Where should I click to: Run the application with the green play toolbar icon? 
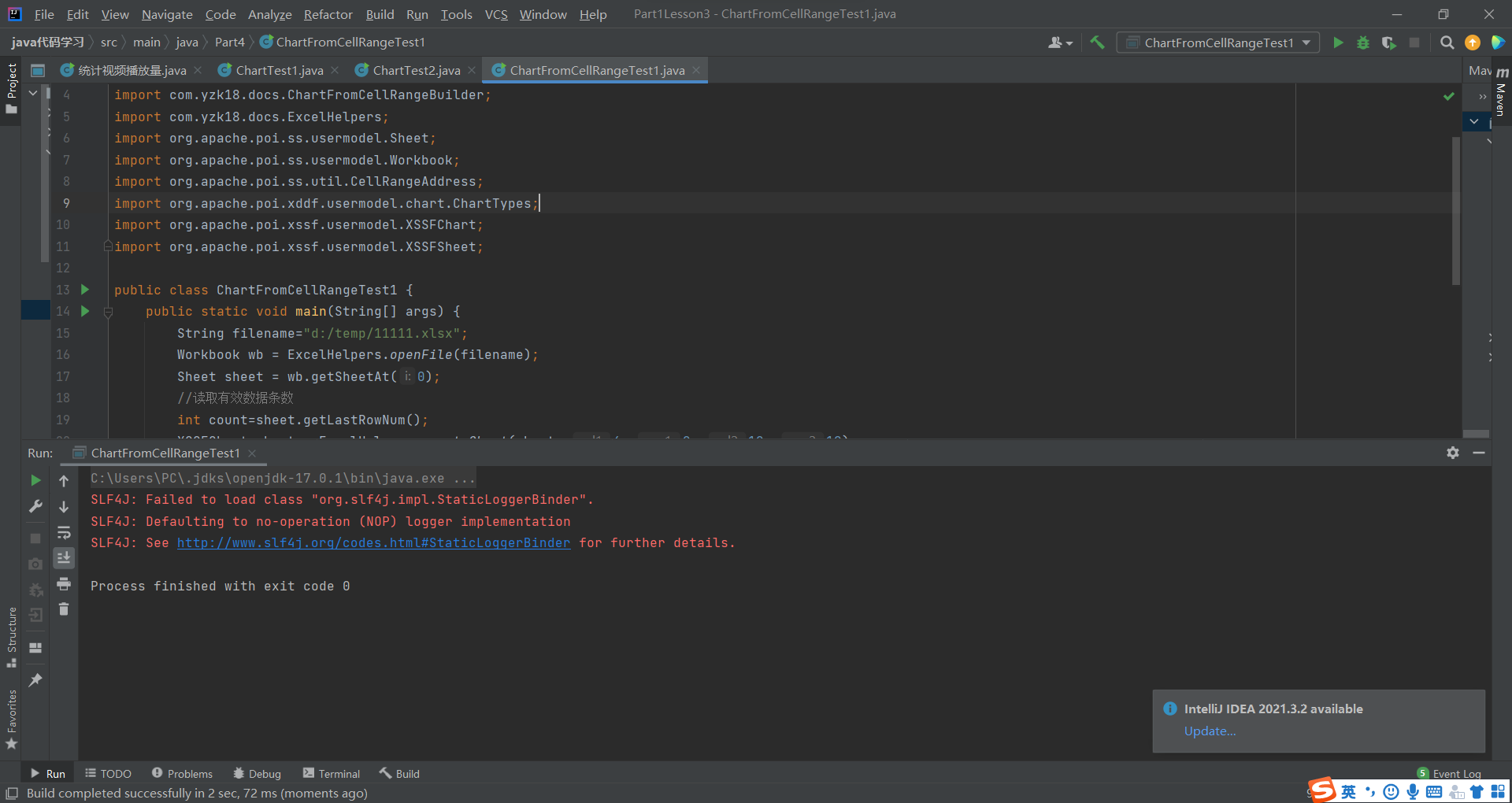[1338, 43]
